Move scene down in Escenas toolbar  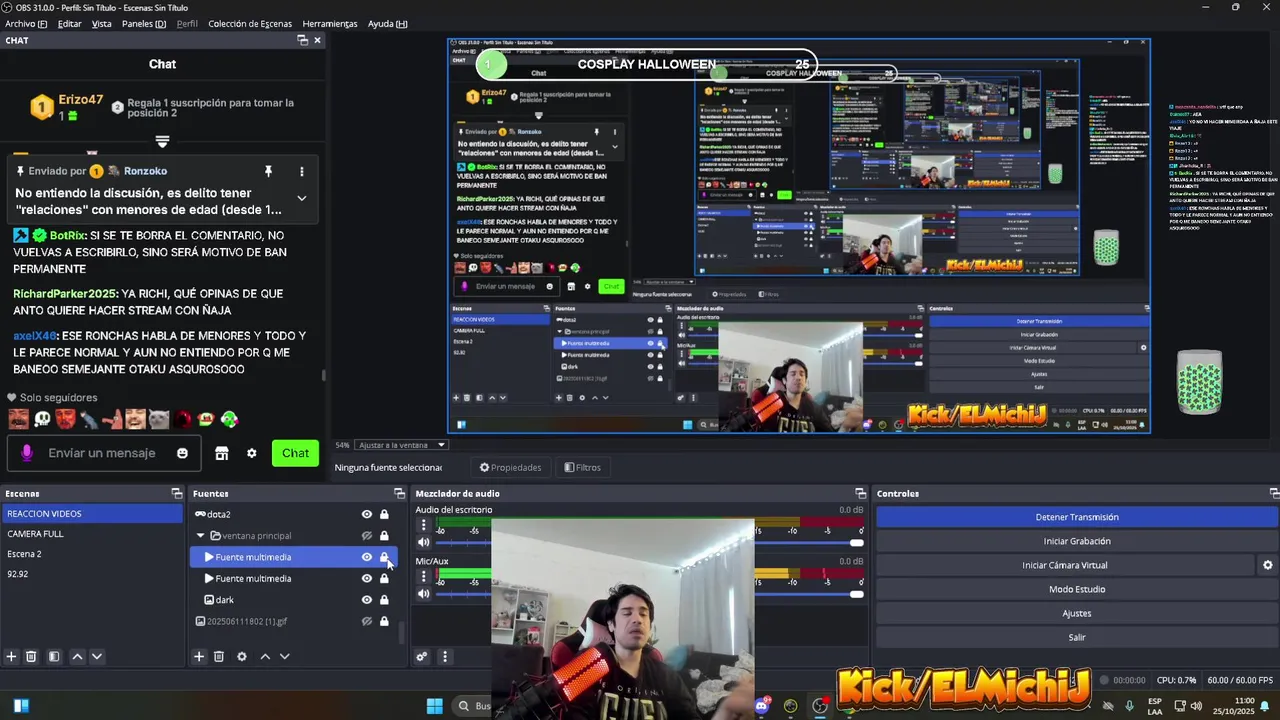[97, 657]
